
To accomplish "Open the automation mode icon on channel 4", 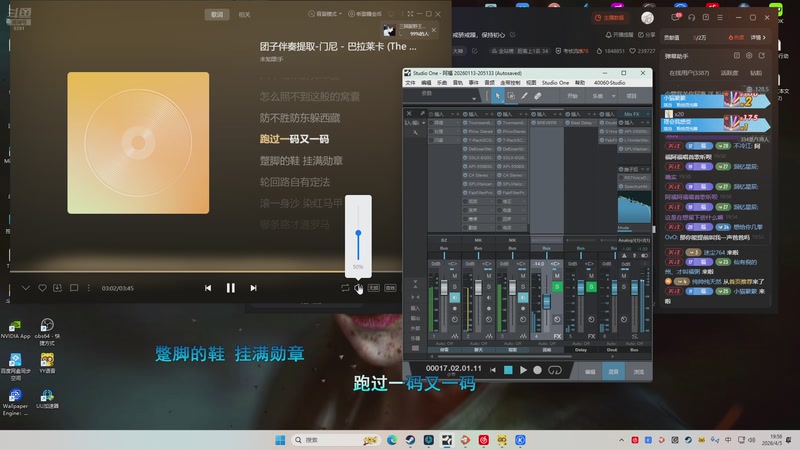I will 557,319.
